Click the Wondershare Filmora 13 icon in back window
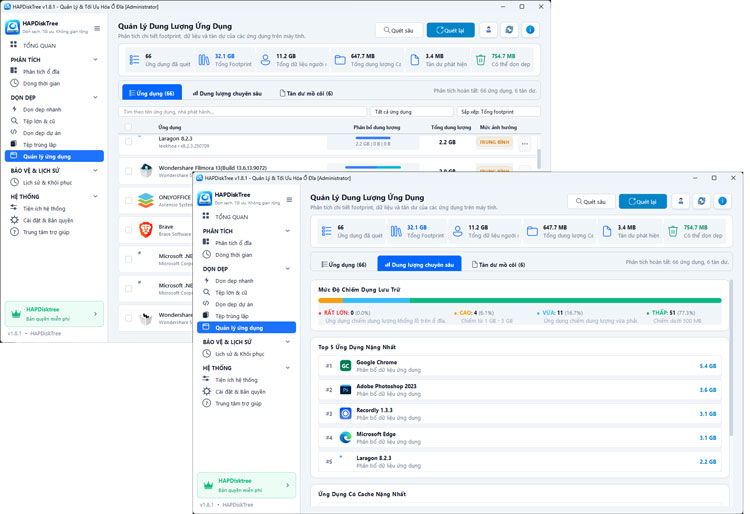750x514 pixels. pos(146,171)
